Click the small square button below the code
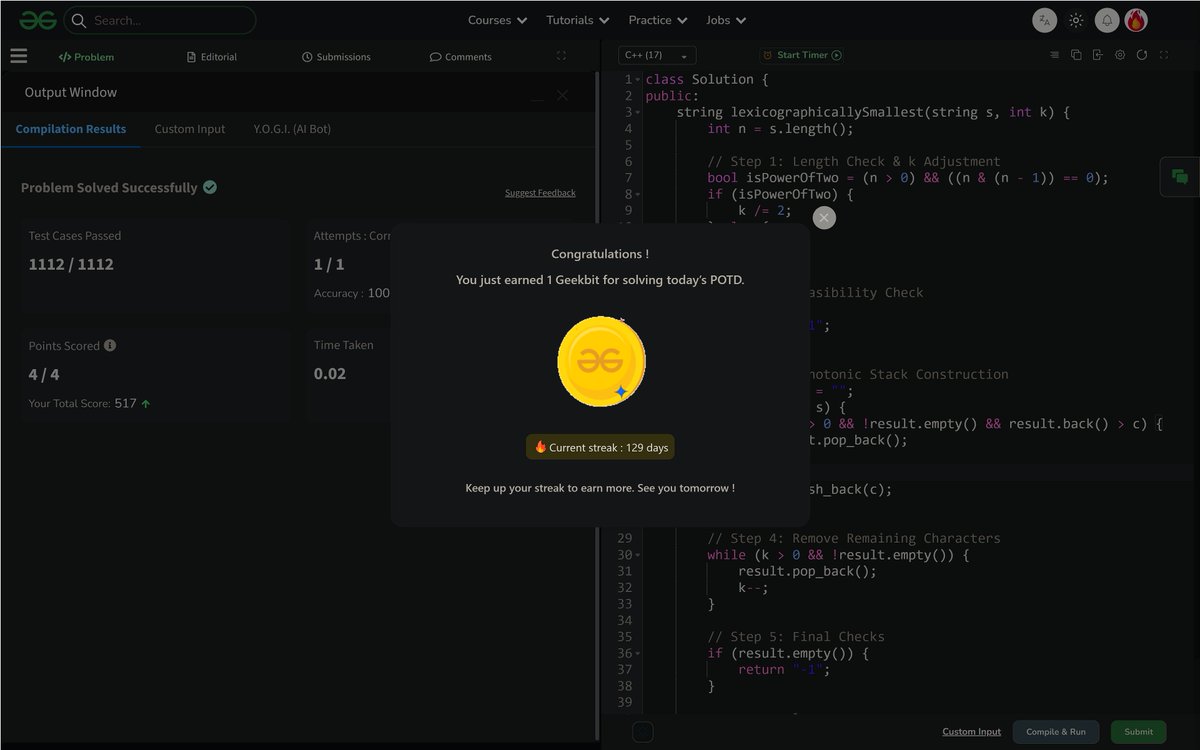 coord(643,732)
